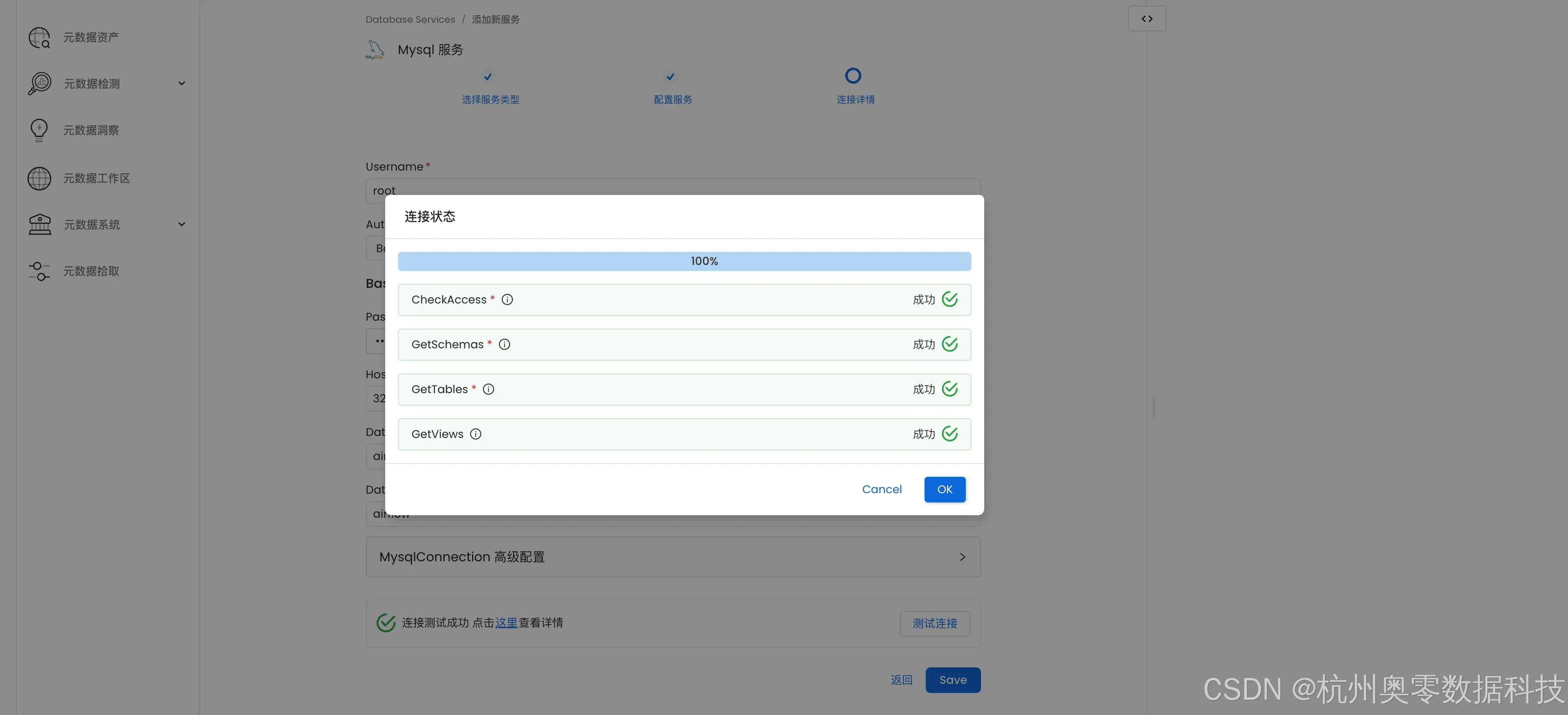Click the GetSchemas info icon

point(504,344)
